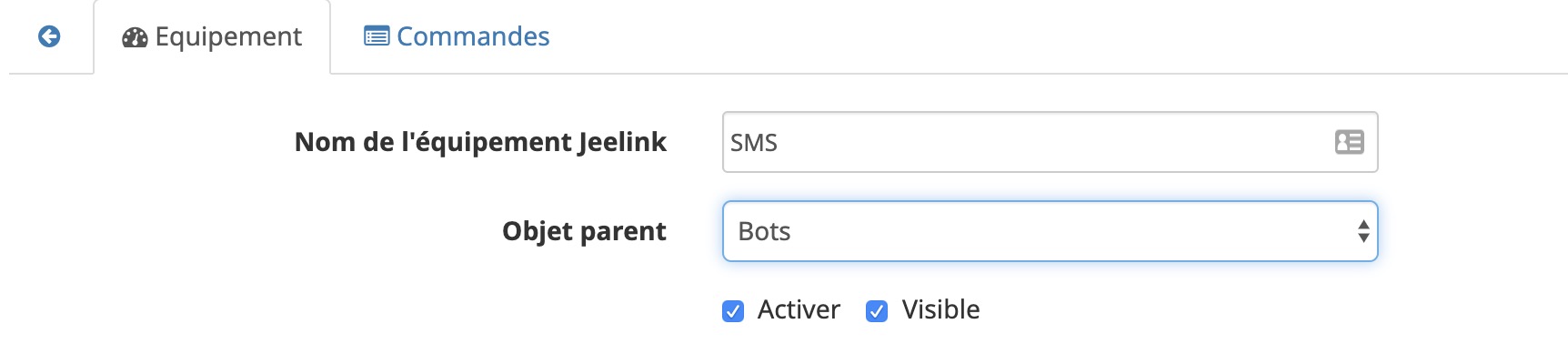1568x344 pixels.
Task: Open the Equipement tab
Action: click(212, 37)
